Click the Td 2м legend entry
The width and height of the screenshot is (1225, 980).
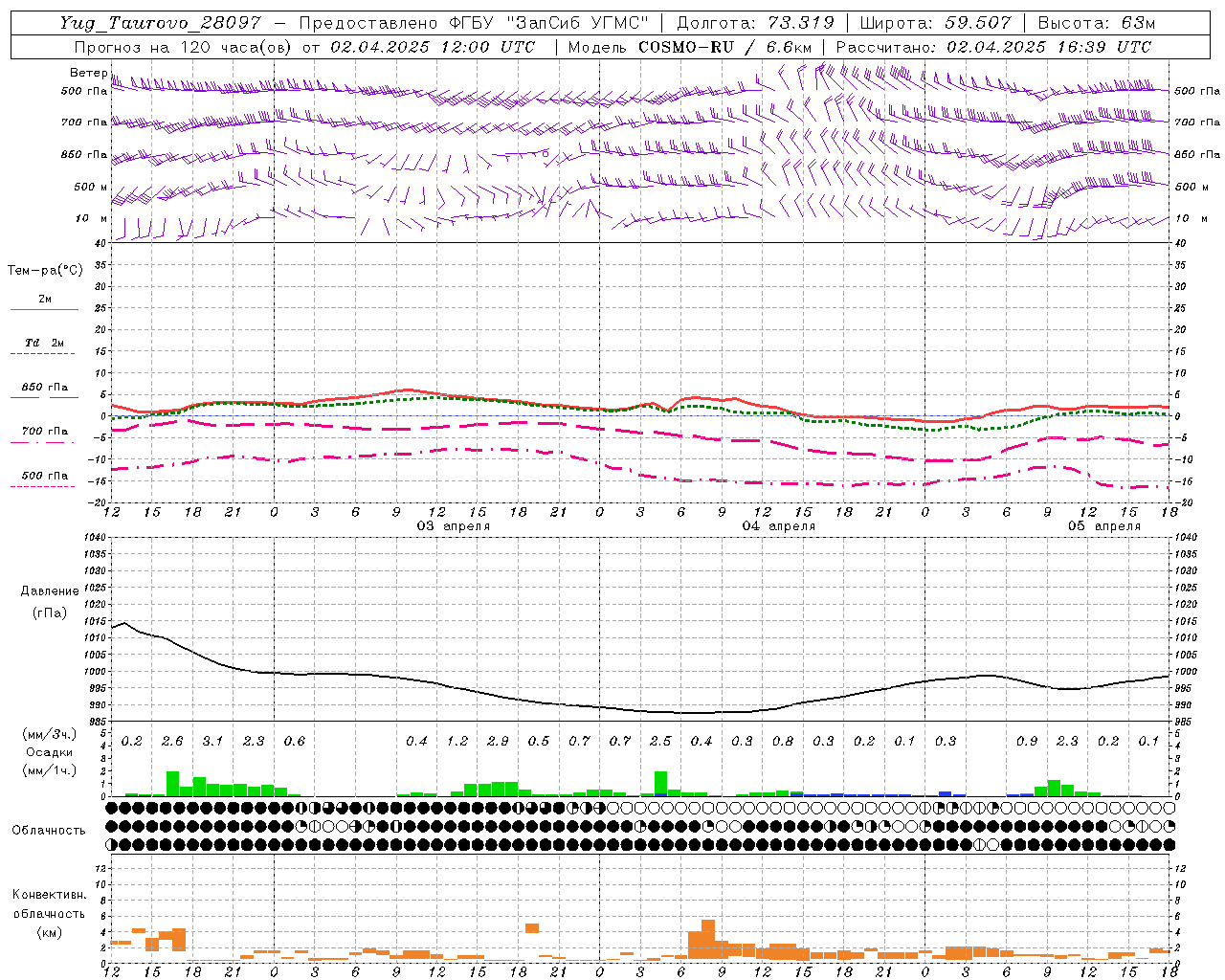coord(45,343)
